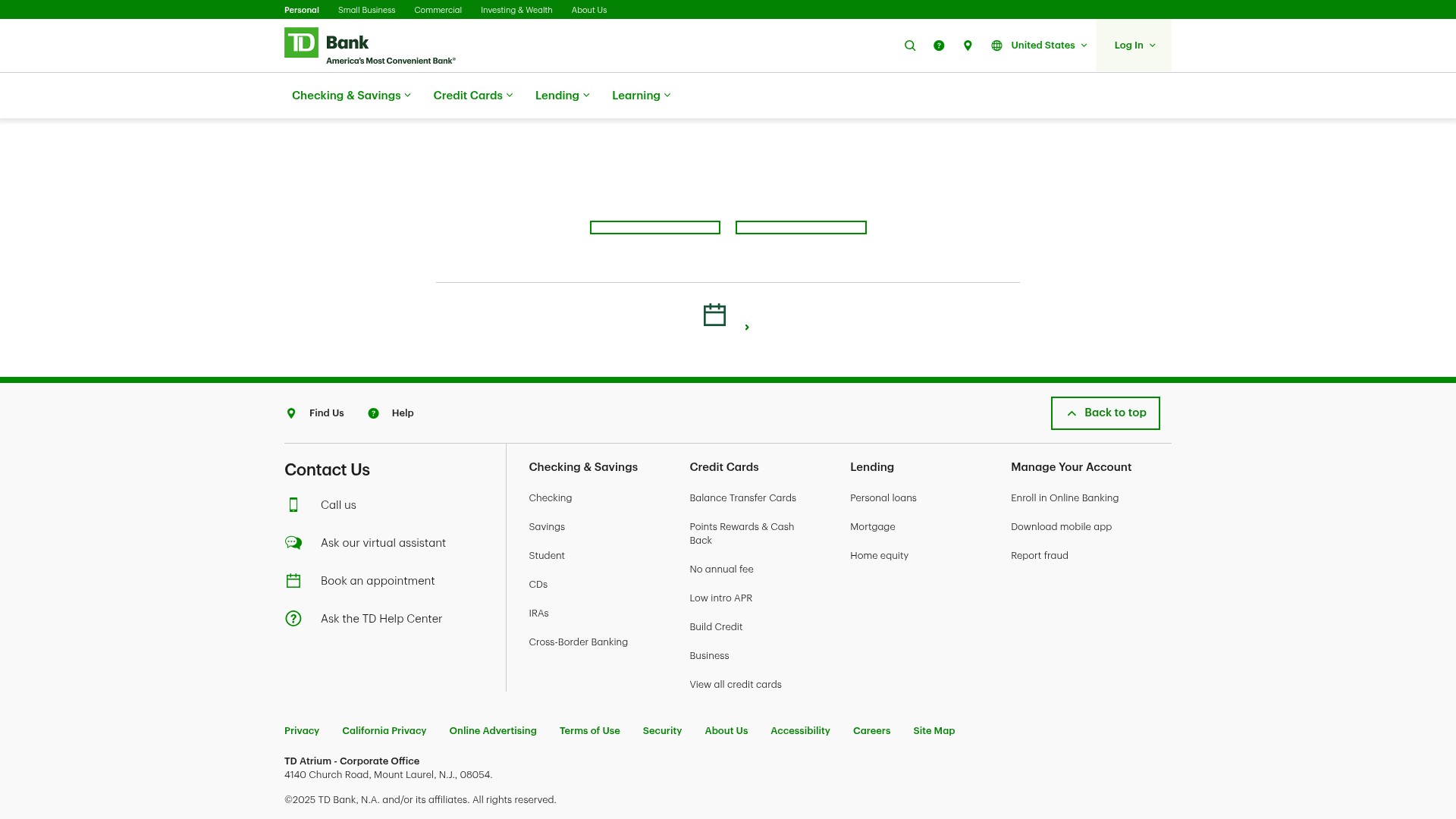Screen dimensions: 1456x819
Task: Click the TD Bank logo
Action: (x=370, y=46)
